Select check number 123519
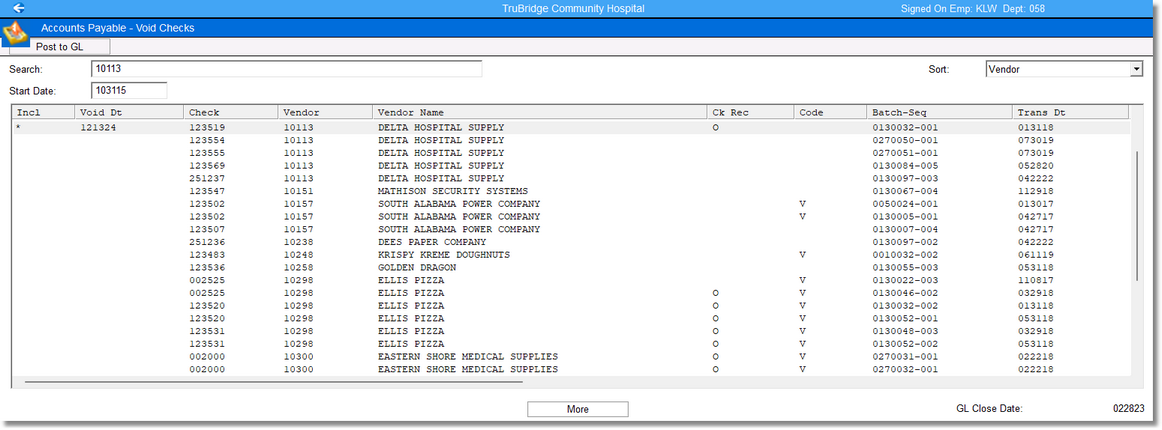 pos(205,128)
